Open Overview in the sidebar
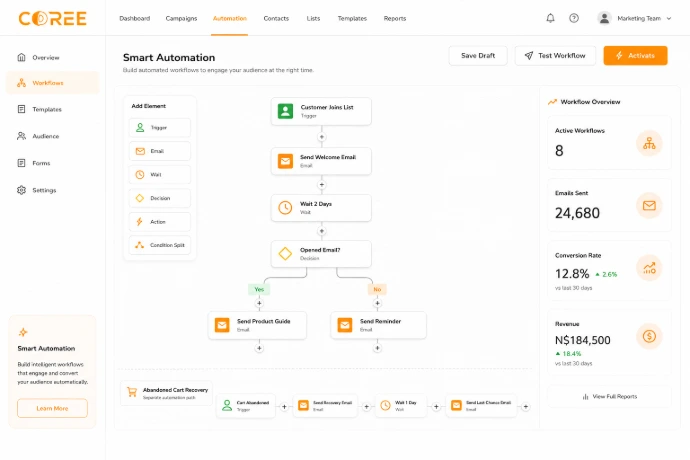 pyautogui.click(x=53, y=57)
